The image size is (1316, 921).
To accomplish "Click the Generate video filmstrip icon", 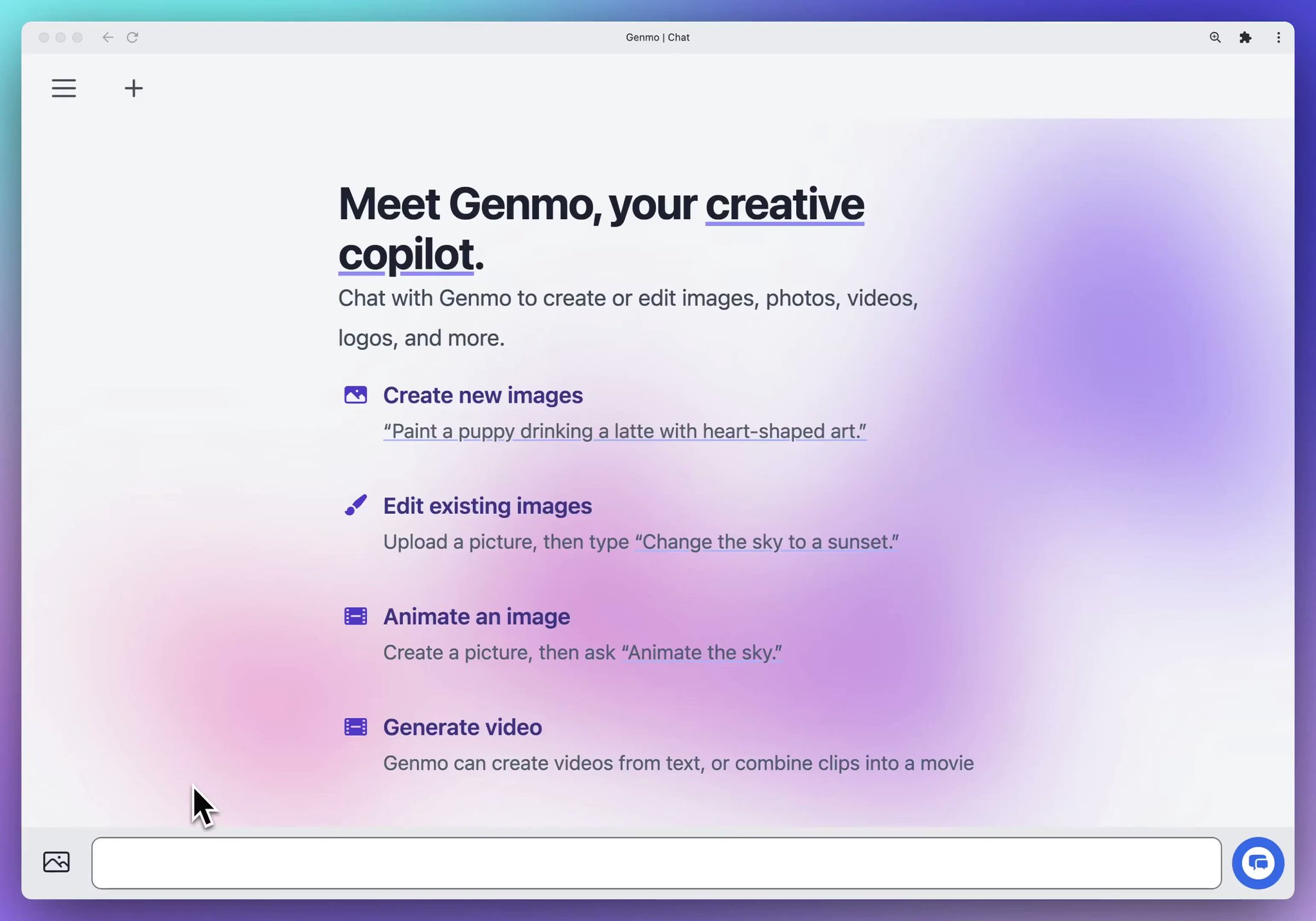I will 355,726.
